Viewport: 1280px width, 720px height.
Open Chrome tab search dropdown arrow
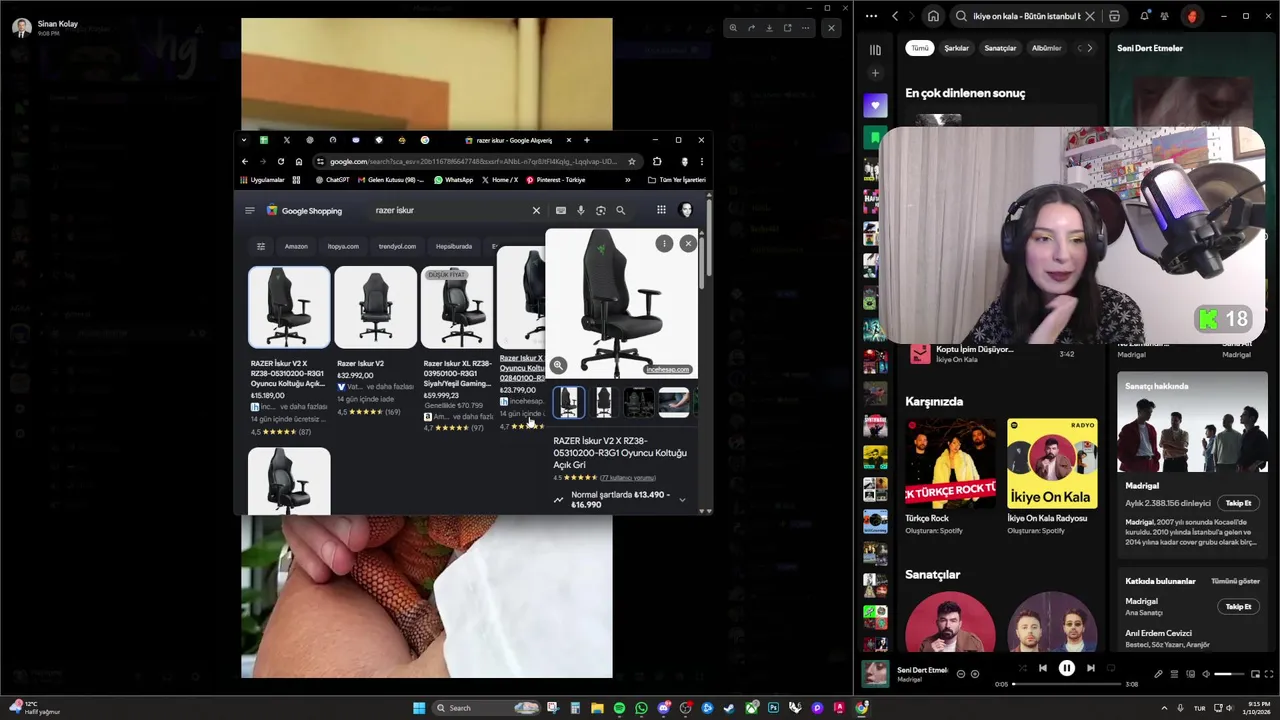pyautogui.click(x=245, y=140)
